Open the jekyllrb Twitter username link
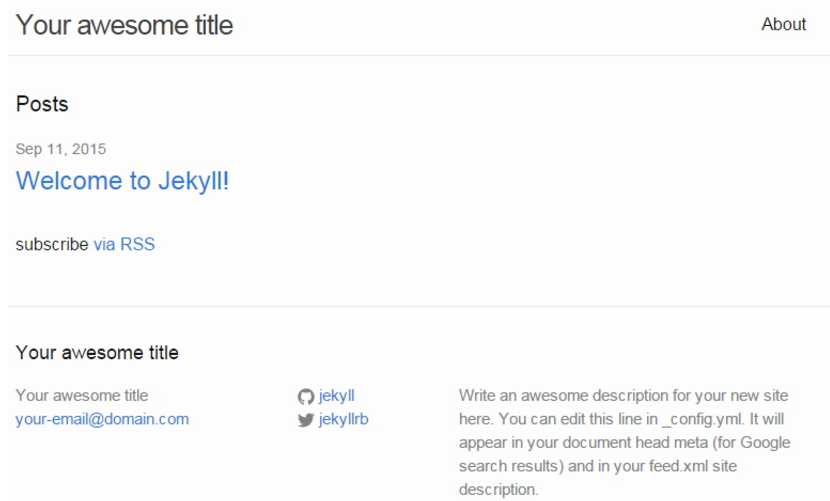 pyautogui.click(x=344, y=419)
